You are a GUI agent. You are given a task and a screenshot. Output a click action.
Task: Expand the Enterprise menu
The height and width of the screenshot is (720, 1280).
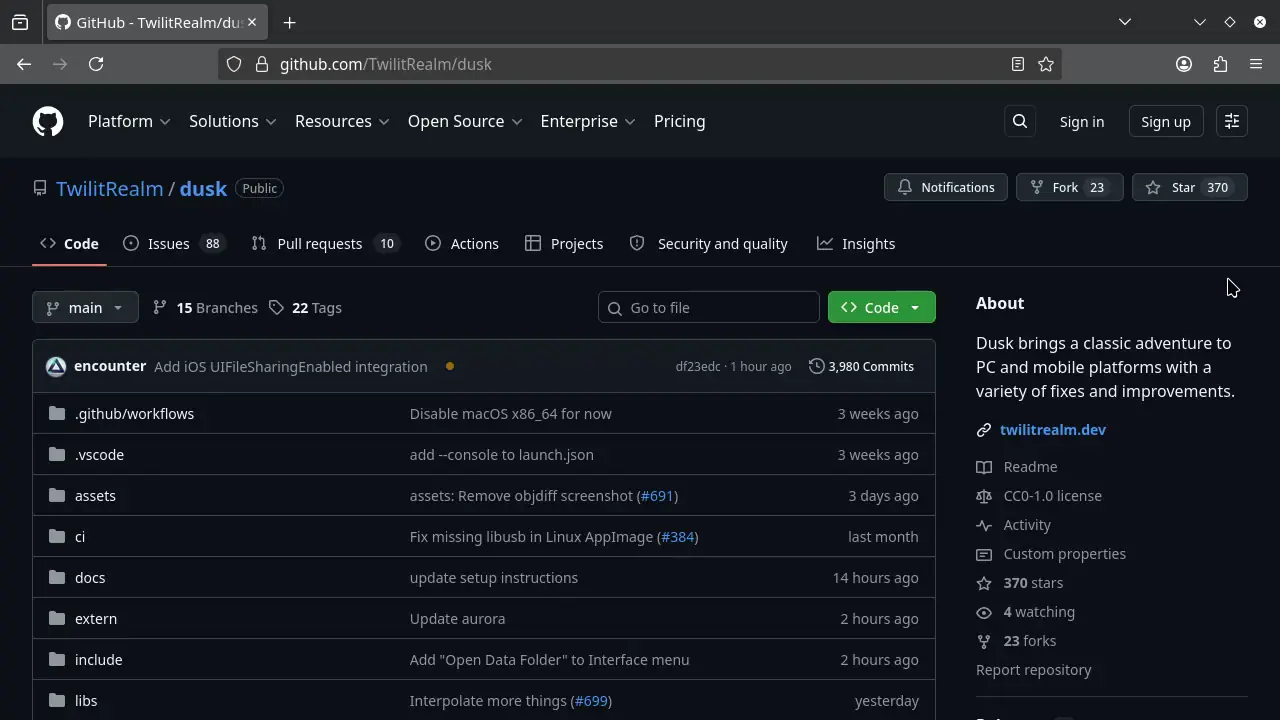(x=588, y=122)
